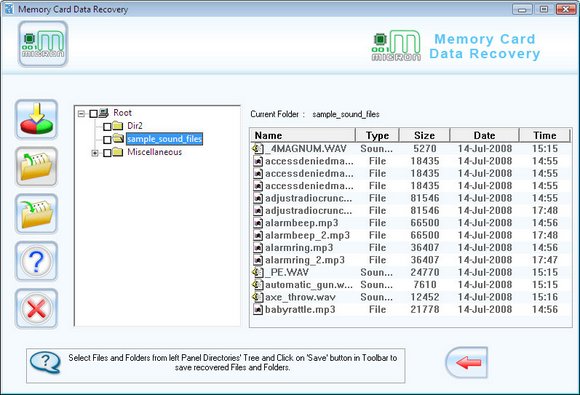The height and width of the screenshot is (395, 580).
Task: Click the Micron logo icon at top left
Action: 43,44
